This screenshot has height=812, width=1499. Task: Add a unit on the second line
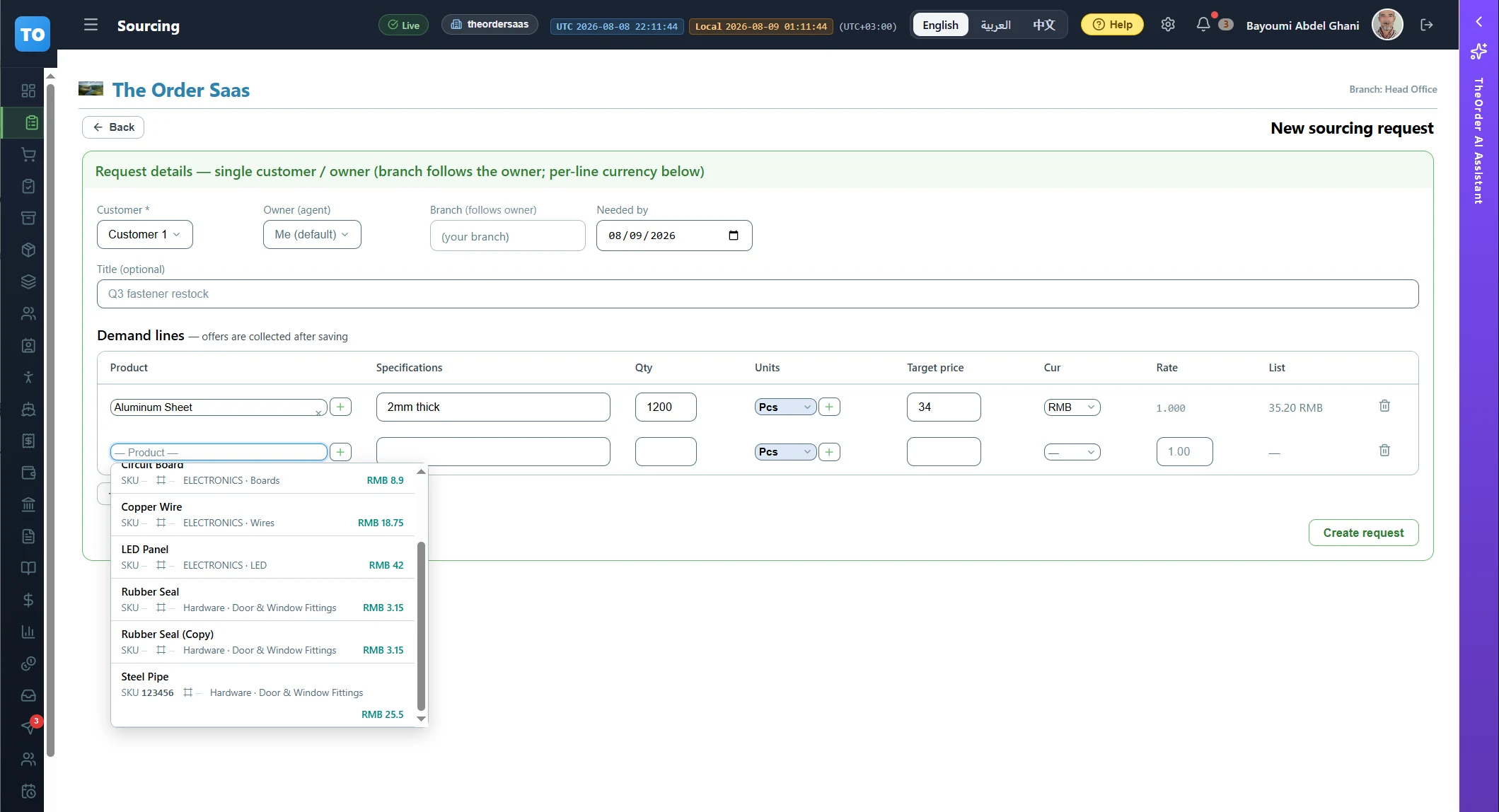pos(829,452)
